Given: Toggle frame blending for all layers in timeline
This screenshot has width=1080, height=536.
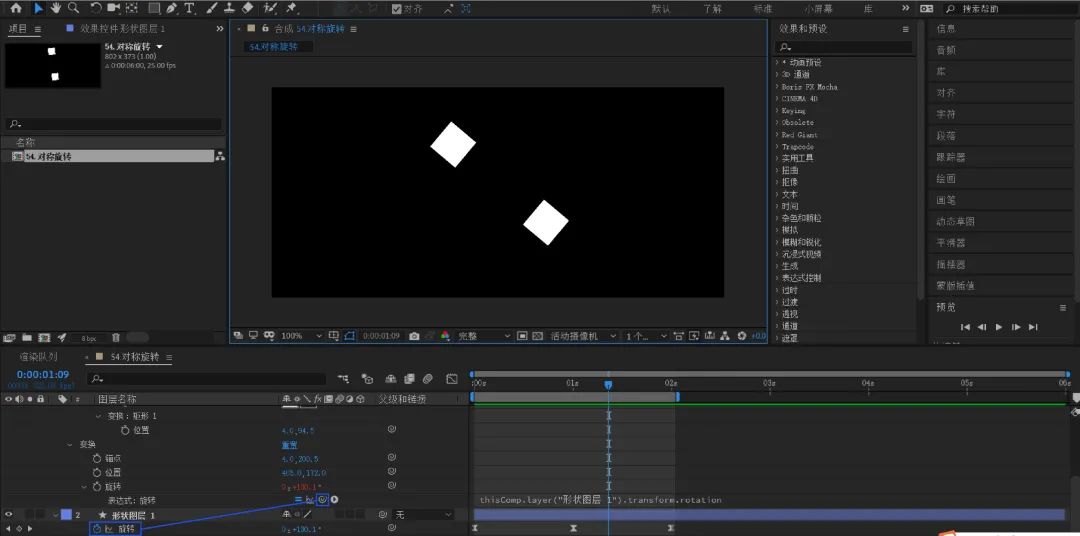Looking at the screenshot, I should point(410,379).
